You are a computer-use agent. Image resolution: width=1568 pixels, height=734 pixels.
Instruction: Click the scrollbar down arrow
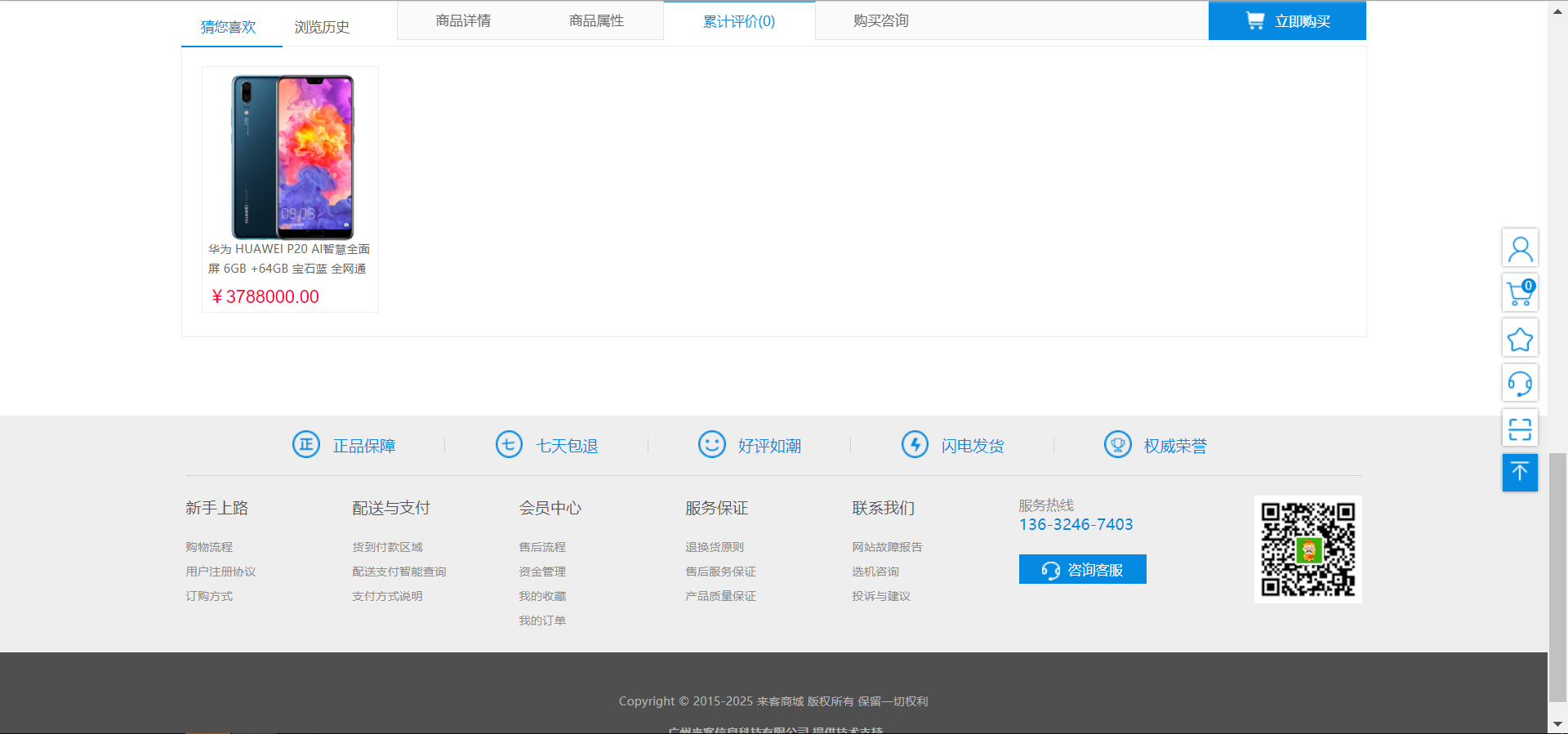(x=1558, y=724)
